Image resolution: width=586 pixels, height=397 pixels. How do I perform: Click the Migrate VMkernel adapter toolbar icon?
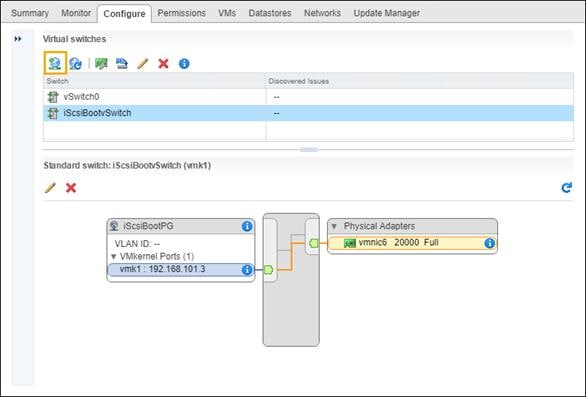tap(122, 64)
